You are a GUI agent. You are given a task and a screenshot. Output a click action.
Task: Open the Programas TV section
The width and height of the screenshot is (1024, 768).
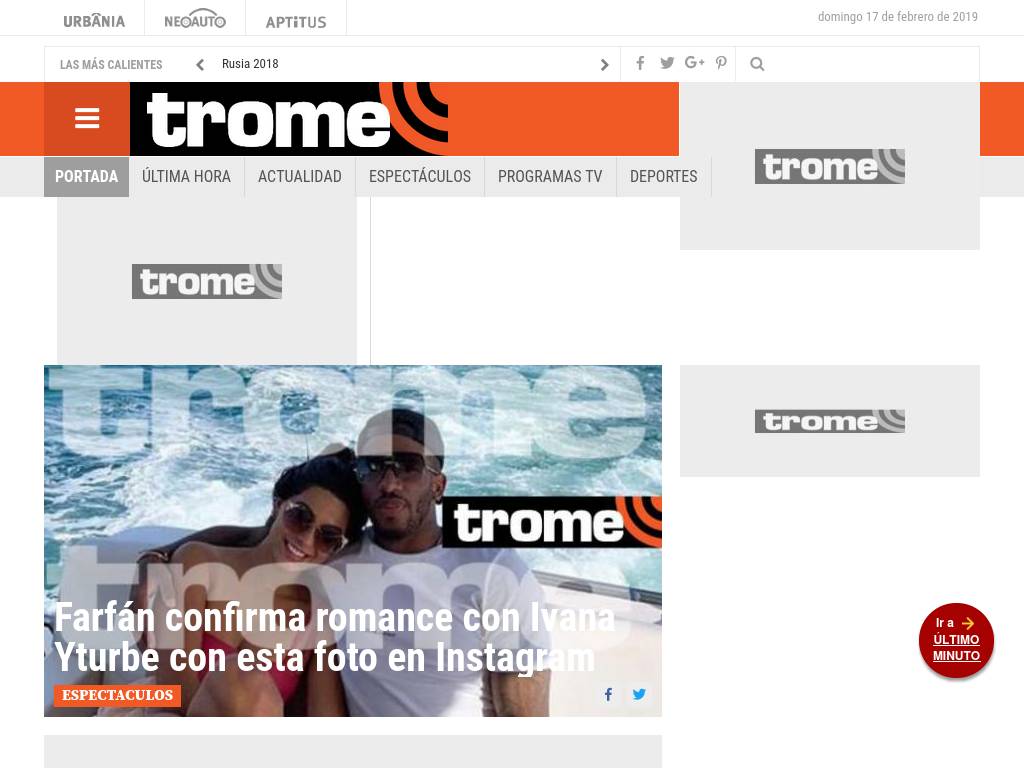coord(550,176)
